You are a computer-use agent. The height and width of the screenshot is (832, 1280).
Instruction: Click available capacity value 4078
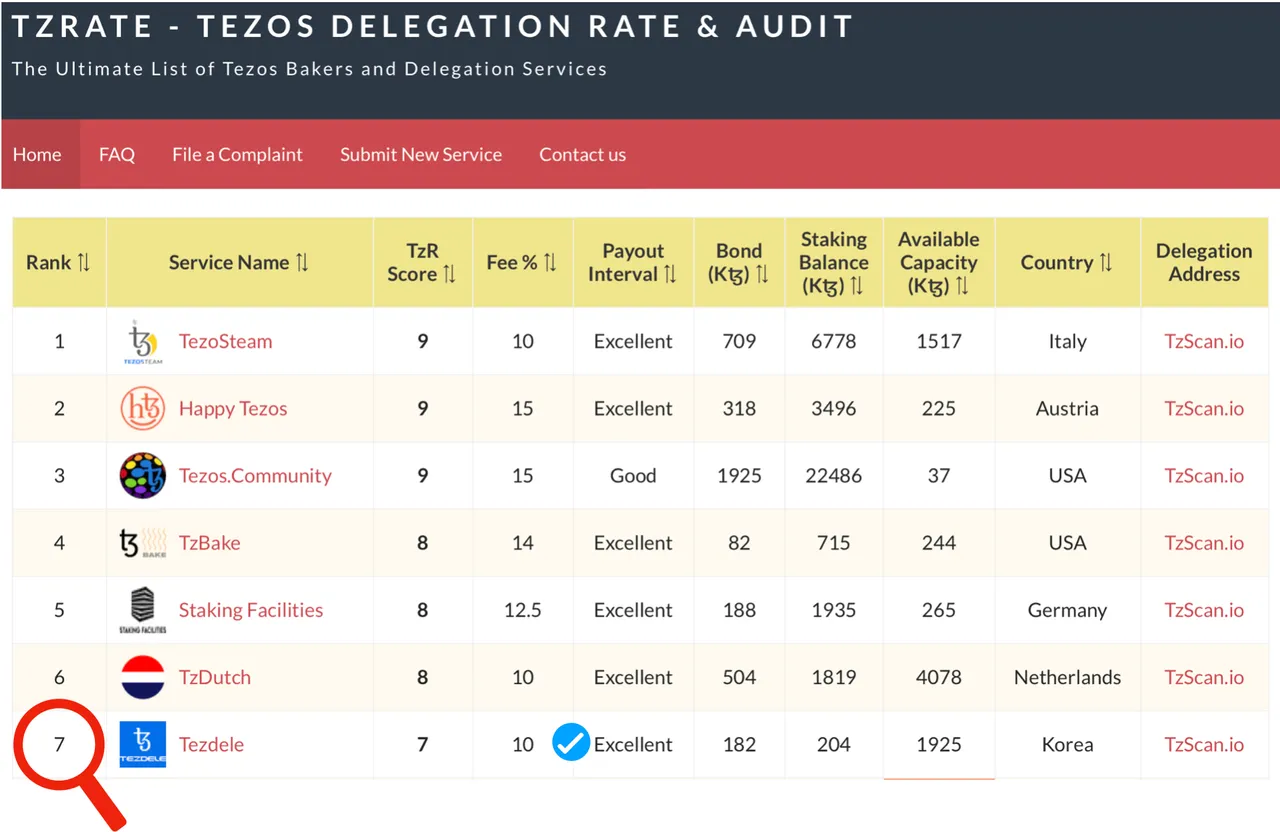(x=938, y=677)
